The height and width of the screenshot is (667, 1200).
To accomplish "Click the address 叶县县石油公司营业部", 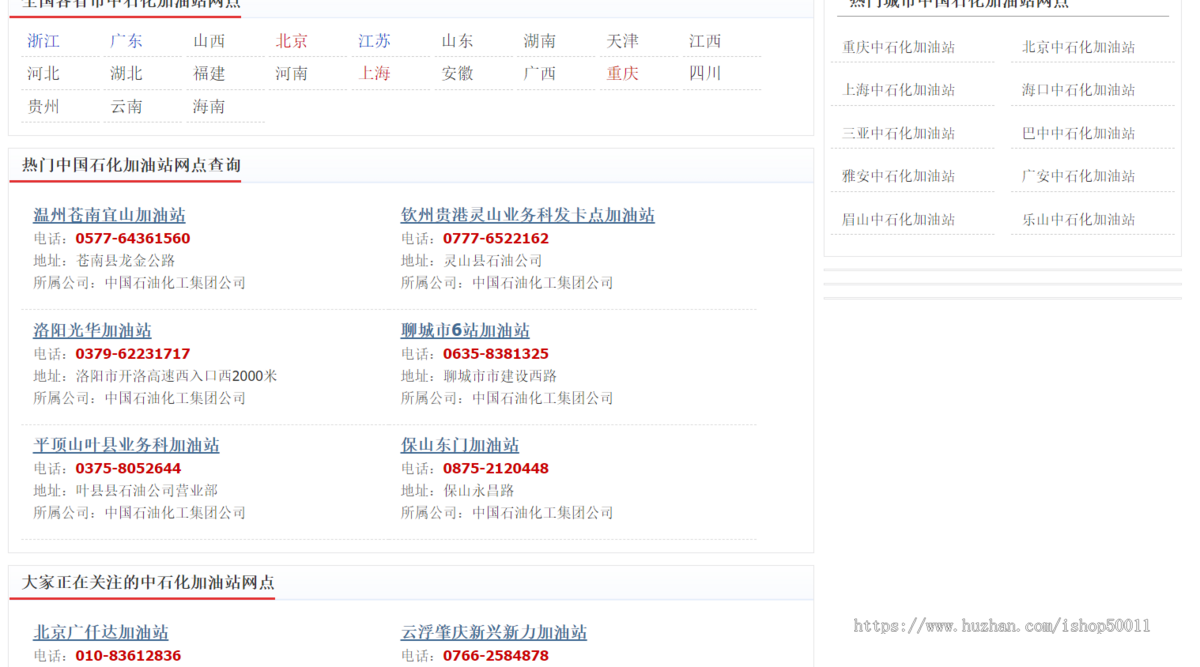I will [147, 491].
